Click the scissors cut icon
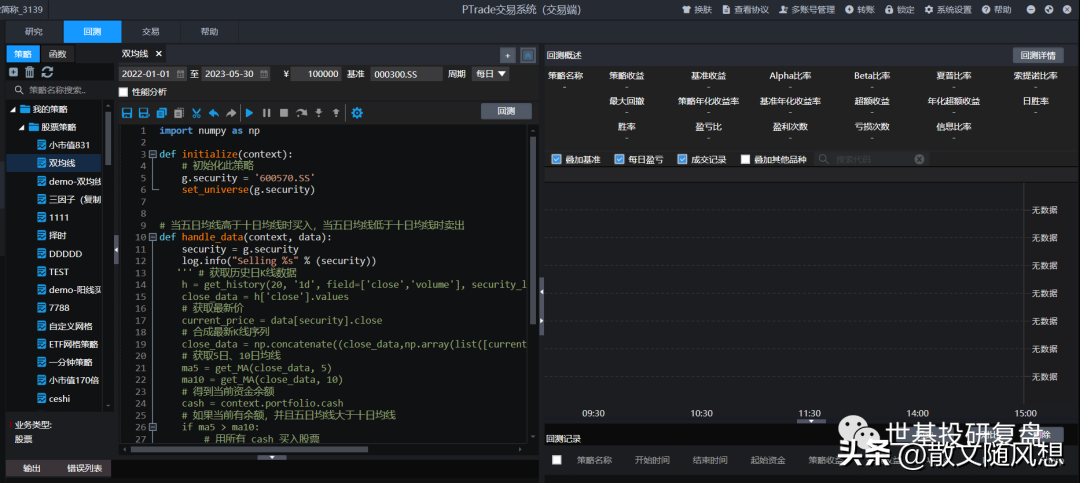The image size is (1080, 483). click(196, 113)
